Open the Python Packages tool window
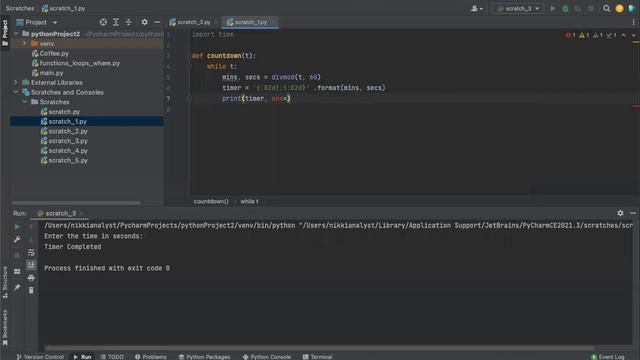Image resolution: width=640 pixels, height=360 pixels. [x=204, y=357]
